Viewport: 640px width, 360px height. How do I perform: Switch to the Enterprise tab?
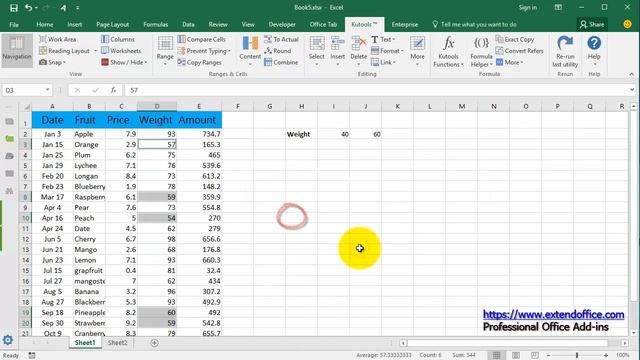(404, 24)
